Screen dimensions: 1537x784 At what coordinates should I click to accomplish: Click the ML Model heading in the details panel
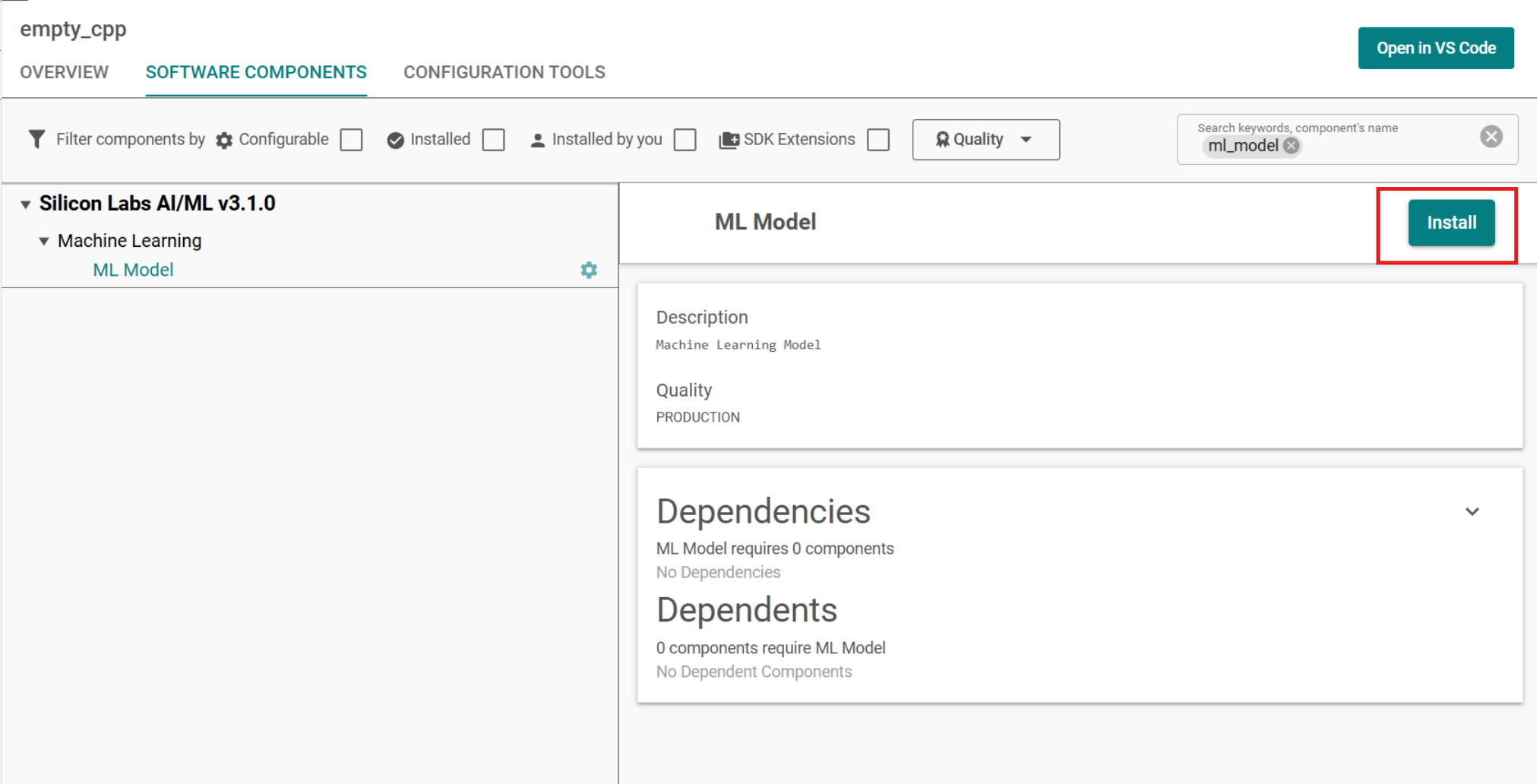pos(765,222)
